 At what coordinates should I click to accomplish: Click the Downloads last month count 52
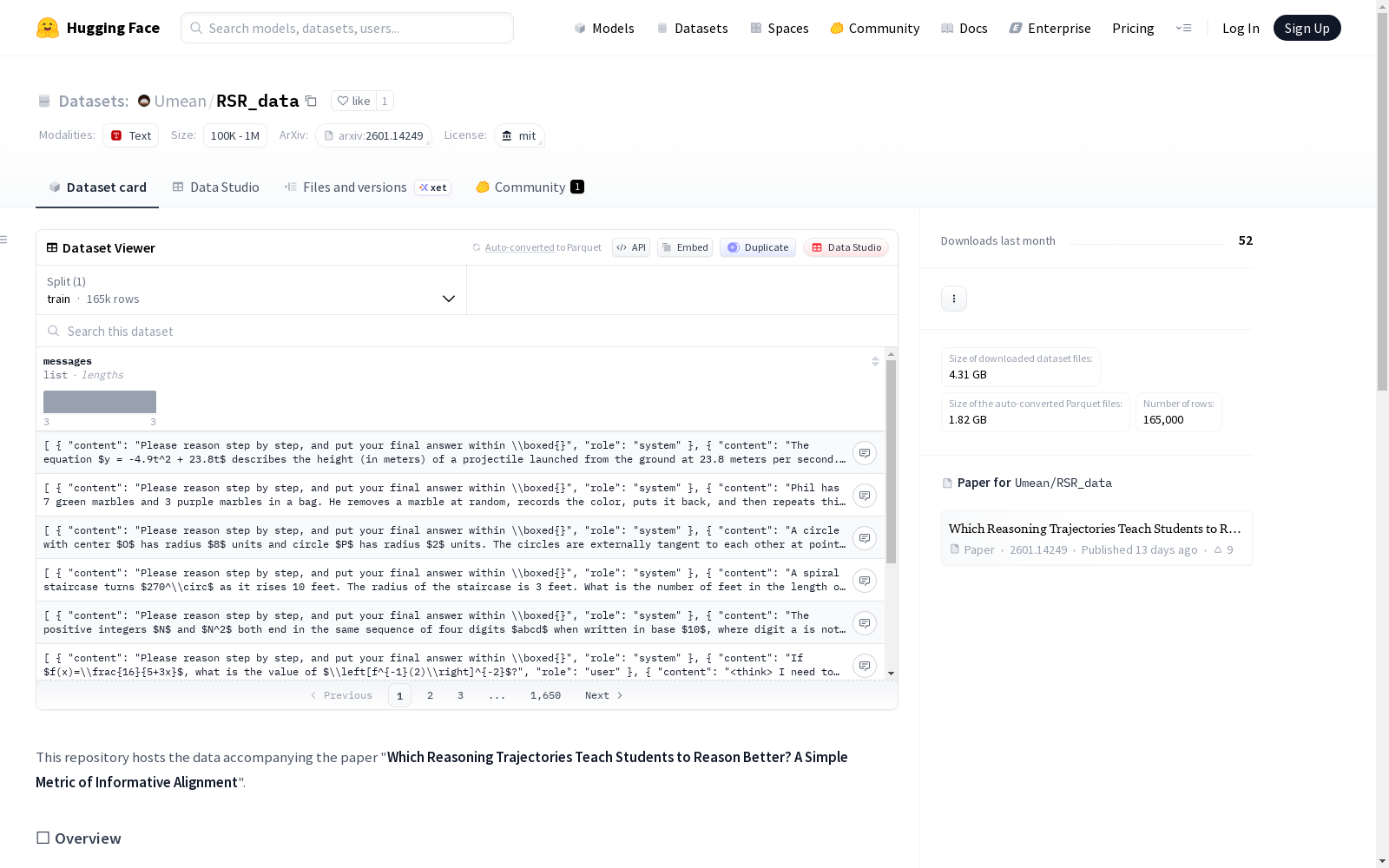click(x=1246, y=240)
